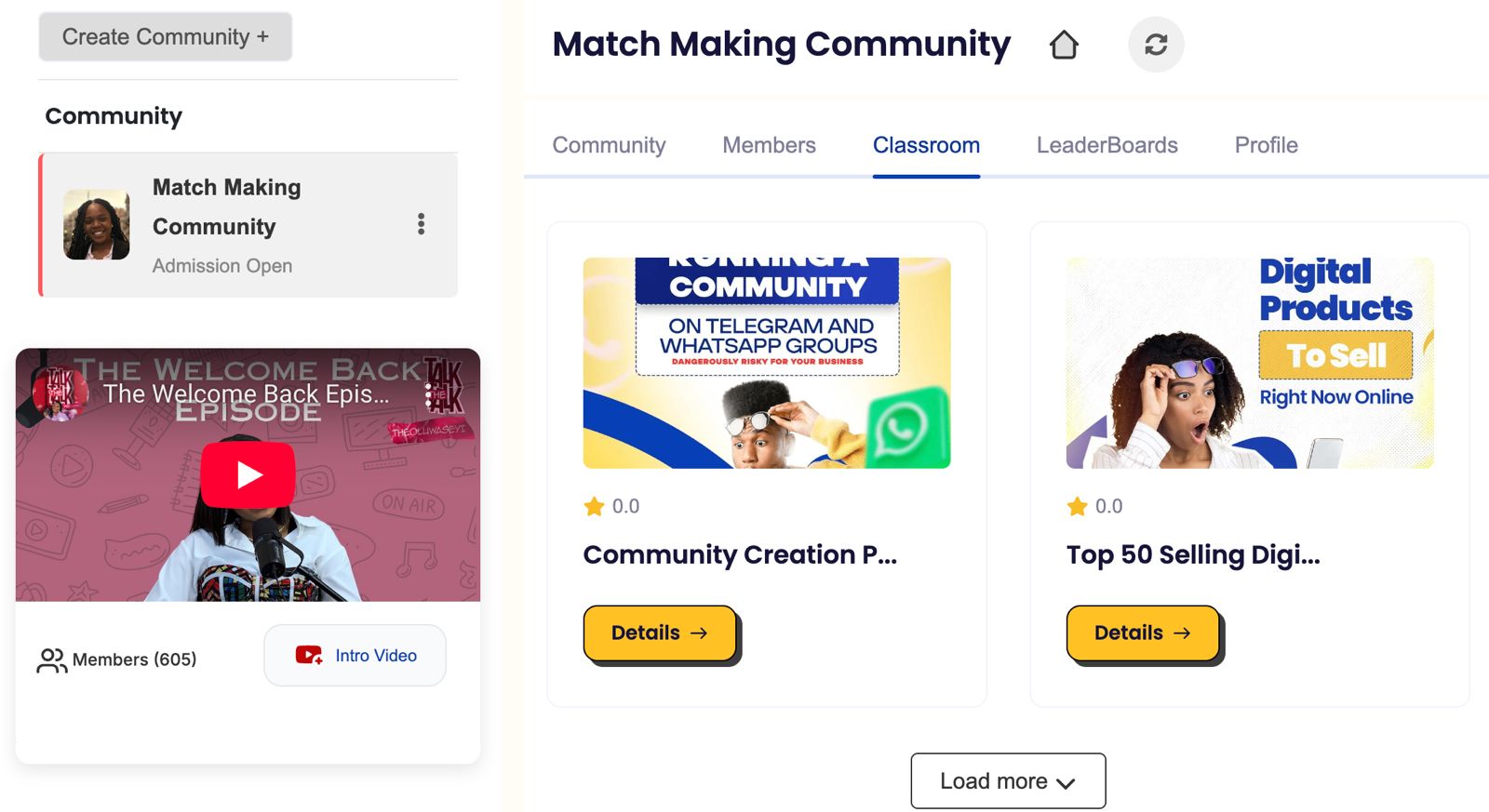Switch to the Members tab

click(x=769, y=145)
